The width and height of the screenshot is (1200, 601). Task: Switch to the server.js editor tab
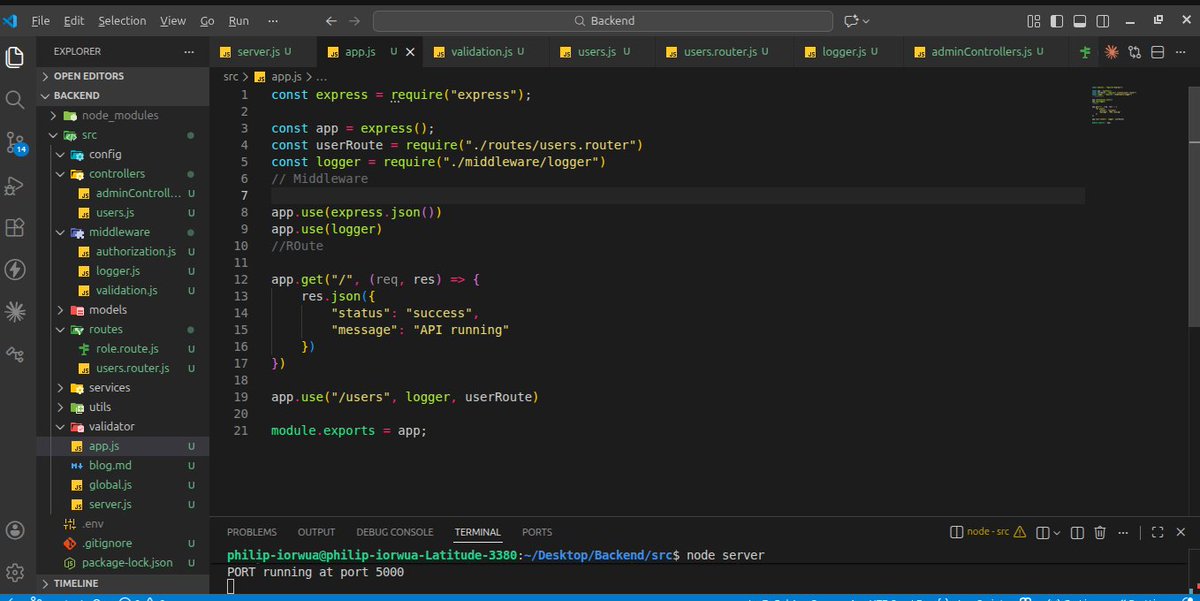tap(263, 51)
